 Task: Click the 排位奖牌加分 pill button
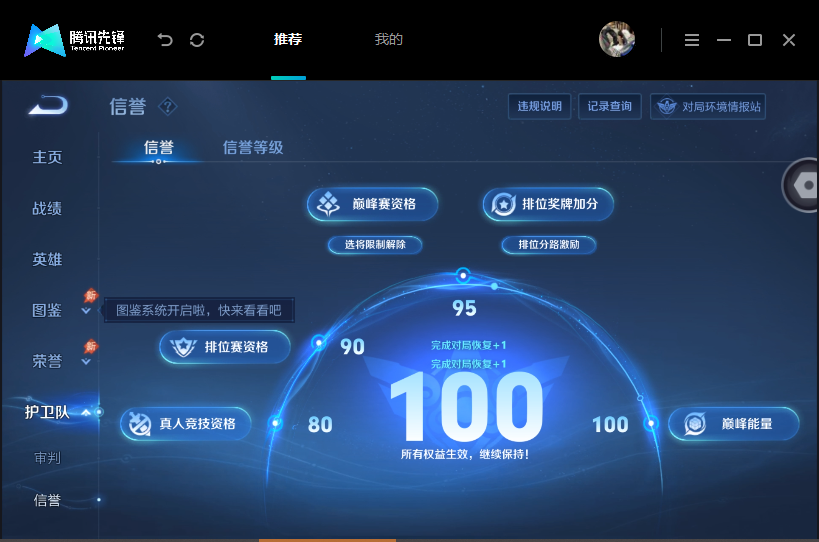tap(548, 204)
